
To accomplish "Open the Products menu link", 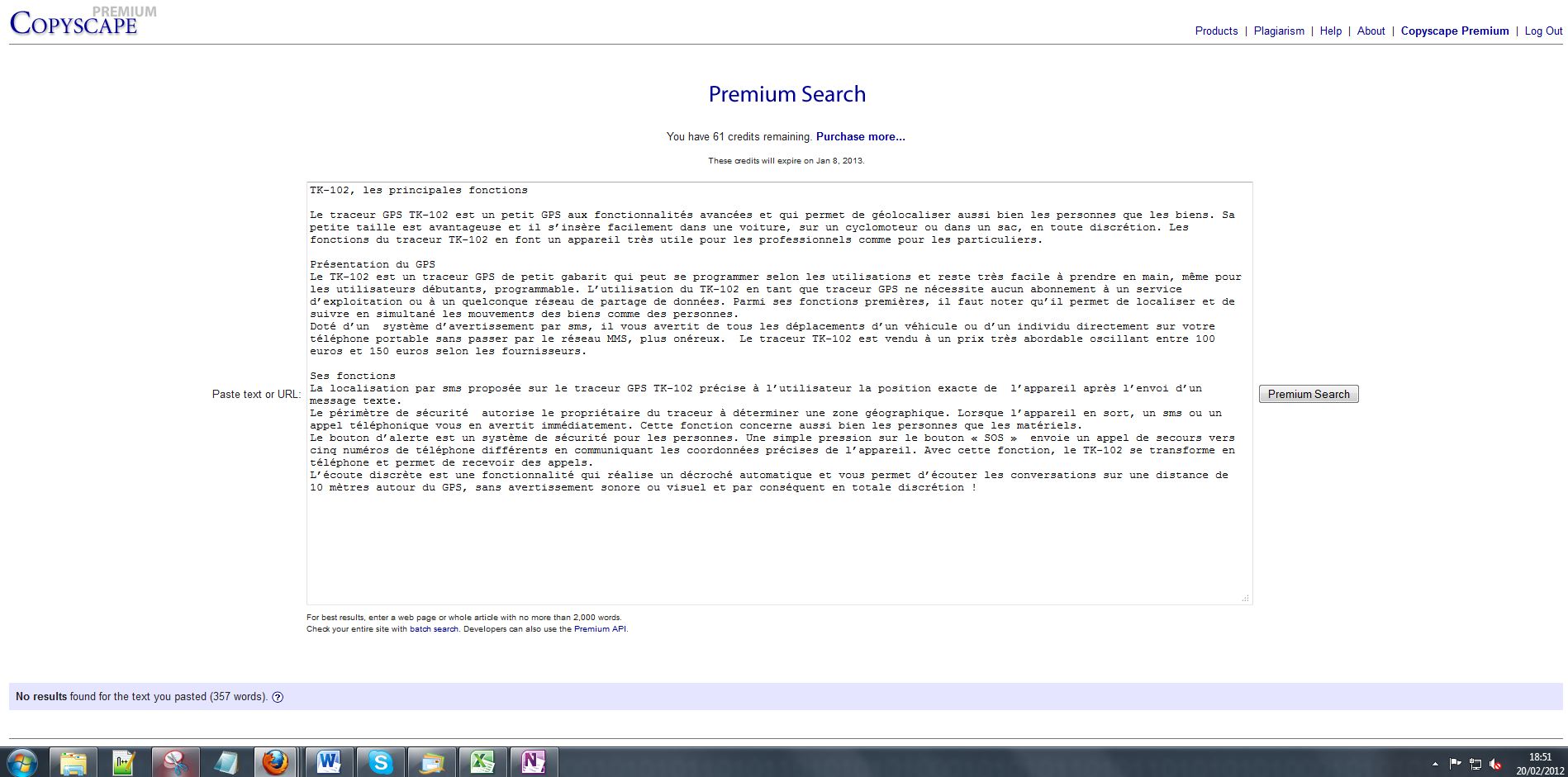I will [x=1216, y=31].
